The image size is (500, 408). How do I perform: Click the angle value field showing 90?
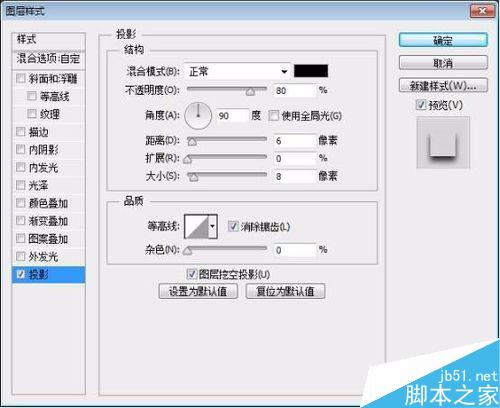click(233, 116)
